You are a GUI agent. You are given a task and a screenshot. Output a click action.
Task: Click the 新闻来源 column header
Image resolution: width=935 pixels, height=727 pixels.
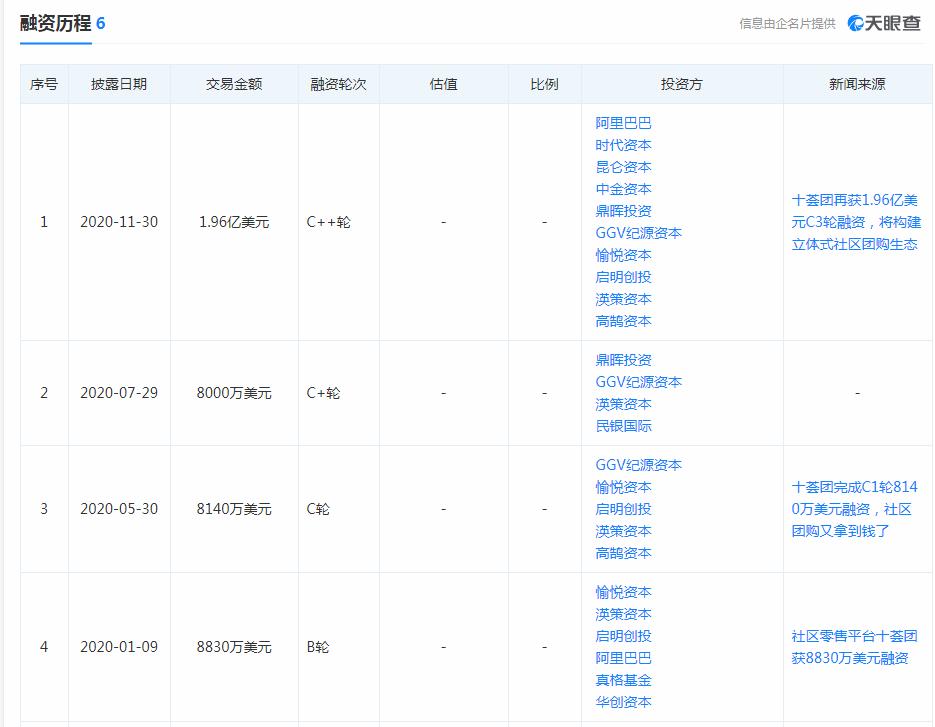pyautogui.click(x=856, y=84)
